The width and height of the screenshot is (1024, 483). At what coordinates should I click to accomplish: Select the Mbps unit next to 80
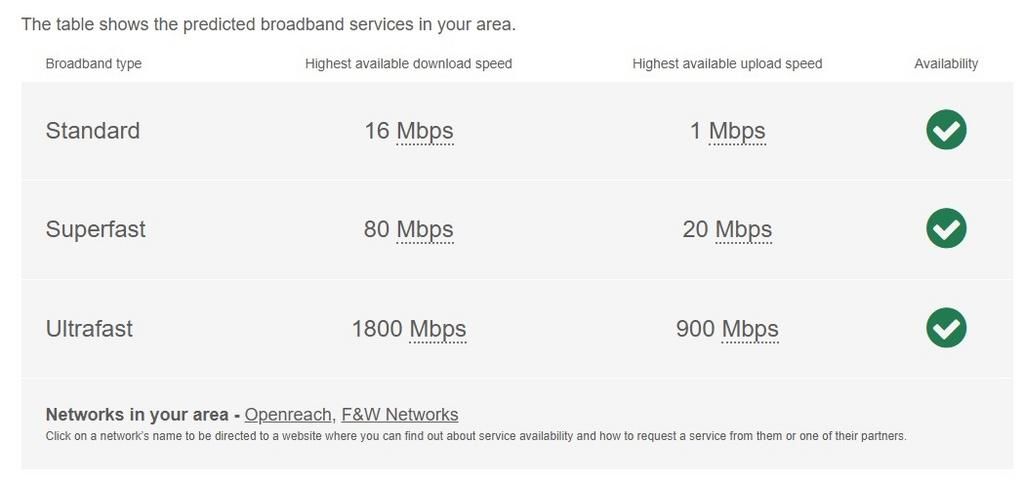[x=425, y=230]
